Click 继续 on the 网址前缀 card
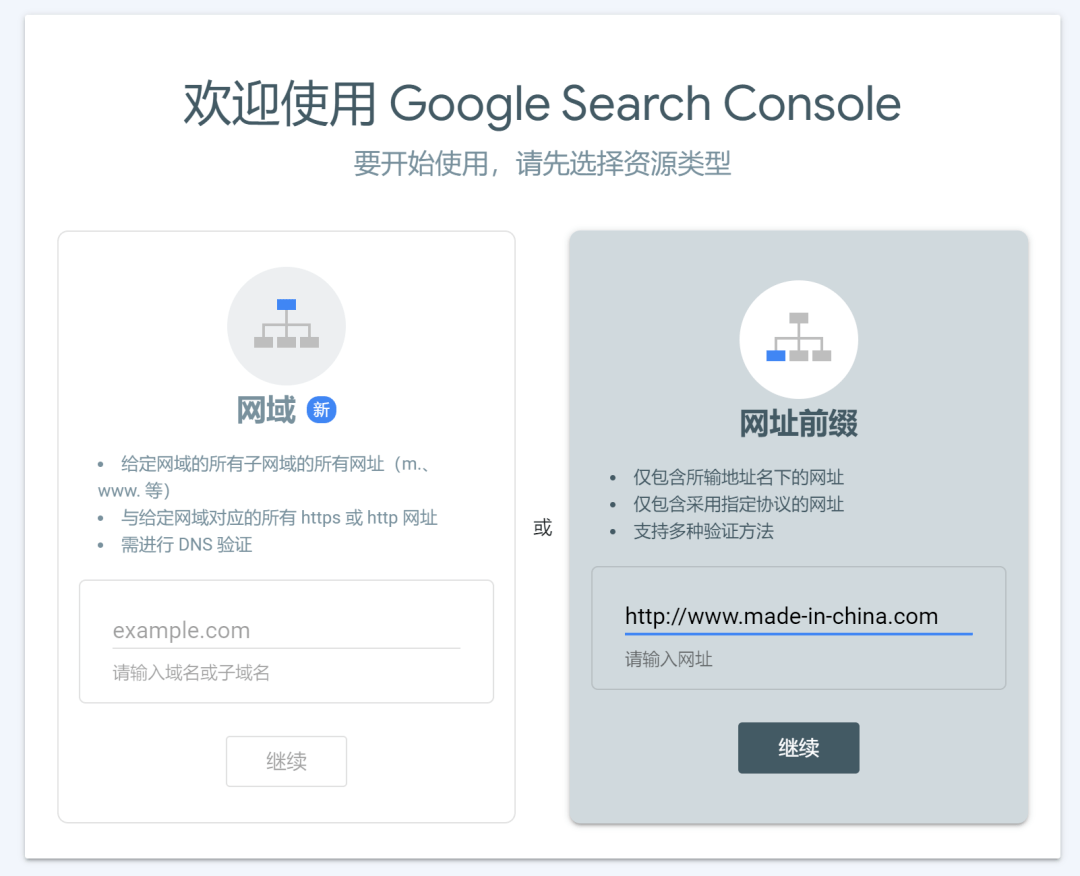 click(799, 747)
